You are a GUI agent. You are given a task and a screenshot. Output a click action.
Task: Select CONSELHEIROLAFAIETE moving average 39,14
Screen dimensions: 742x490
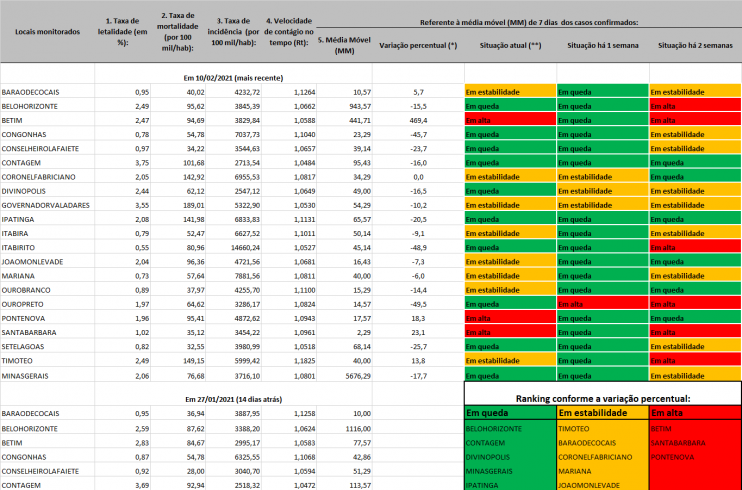point(362,149)
